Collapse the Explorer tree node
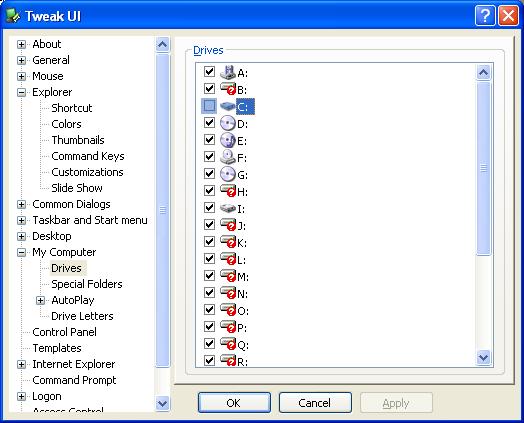Viewport: 524px width, 423px height. tap(21, 93)
